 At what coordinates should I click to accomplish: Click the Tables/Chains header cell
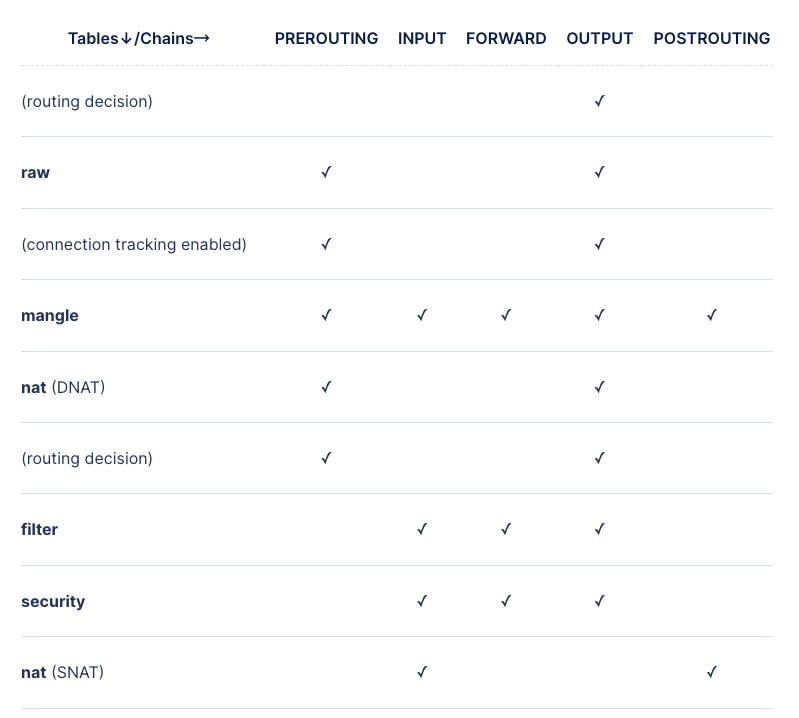[139, 39]
